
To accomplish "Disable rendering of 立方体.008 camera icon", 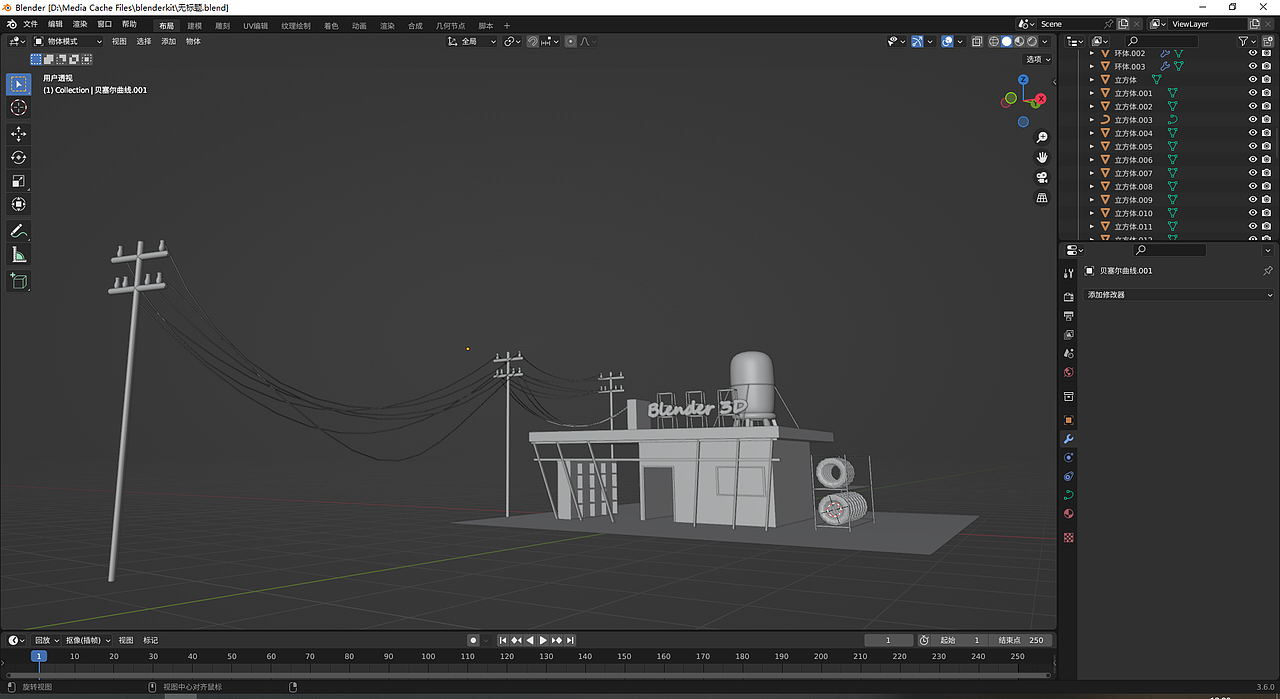I will [1267, 187].
